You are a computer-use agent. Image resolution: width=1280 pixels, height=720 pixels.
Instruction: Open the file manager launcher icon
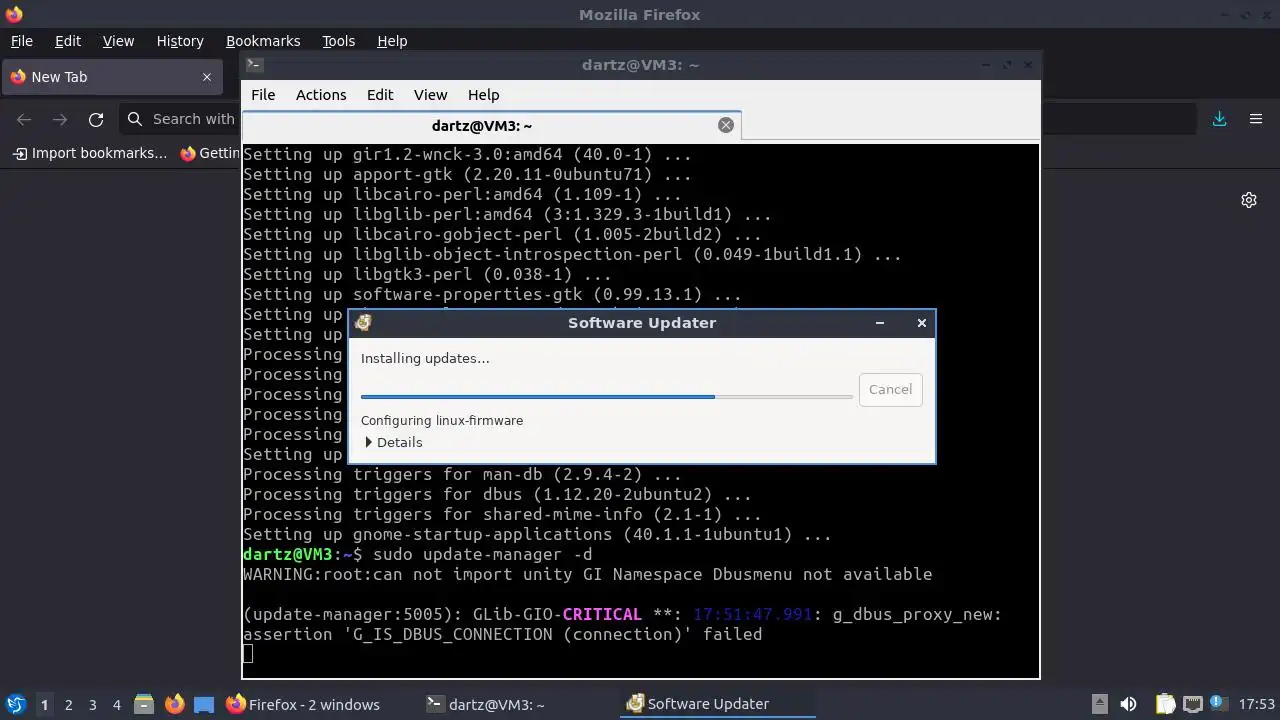[x=143, y=704]
